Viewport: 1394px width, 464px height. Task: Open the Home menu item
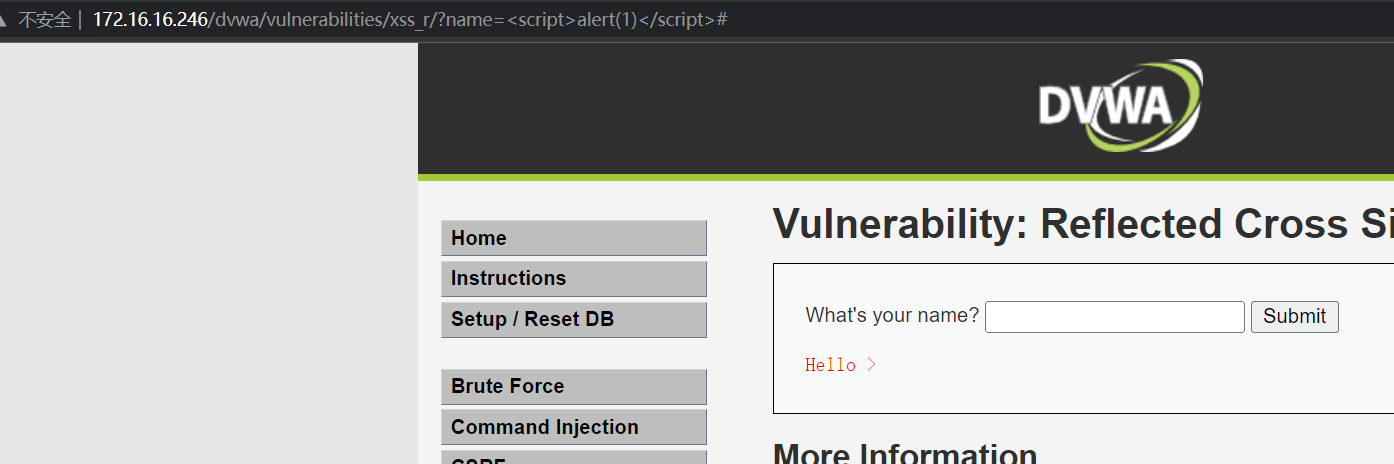pyautogui.click(x=574, y=238)
